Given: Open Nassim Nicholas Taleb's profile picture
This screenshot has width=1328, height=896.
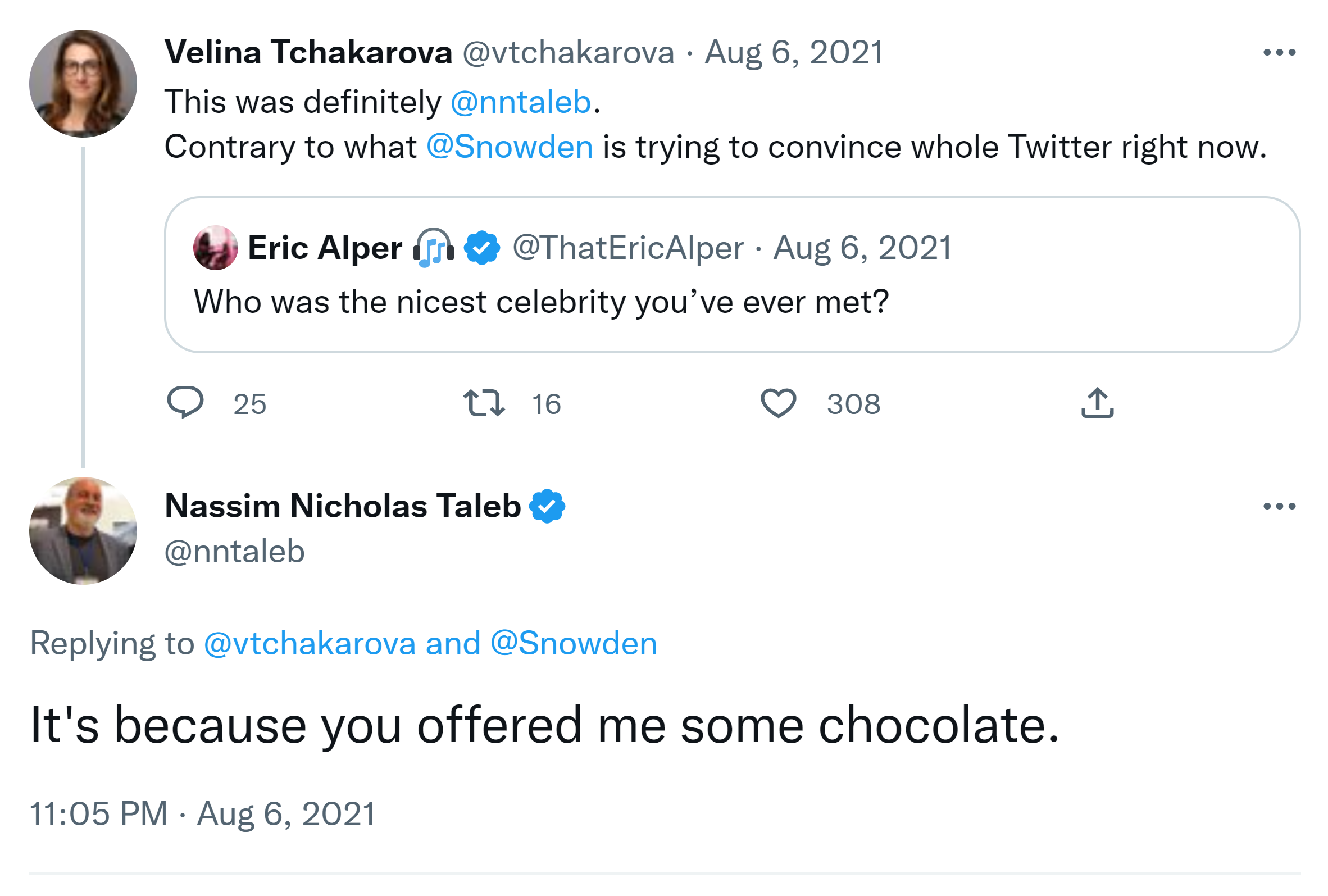Looking at the screenshot, I should [83, 530].
